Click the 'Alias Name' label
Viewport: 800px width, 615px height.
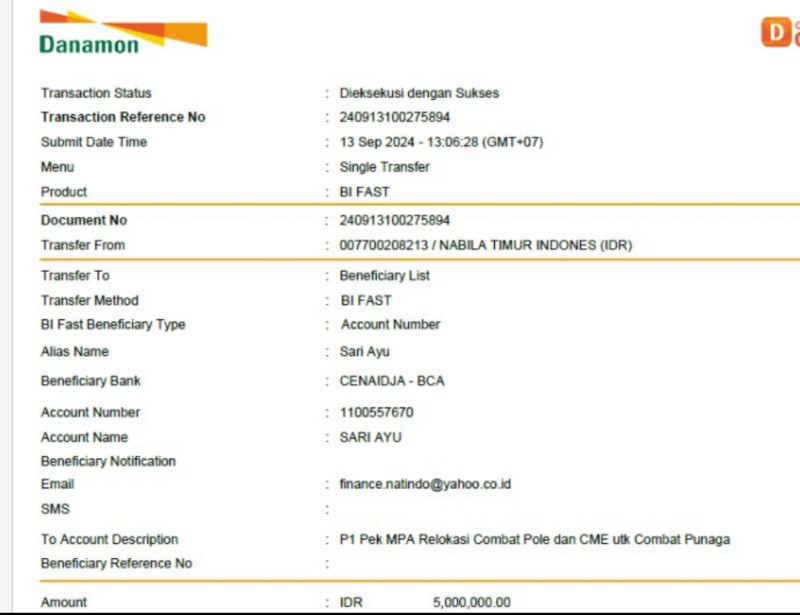click(74, 351)
